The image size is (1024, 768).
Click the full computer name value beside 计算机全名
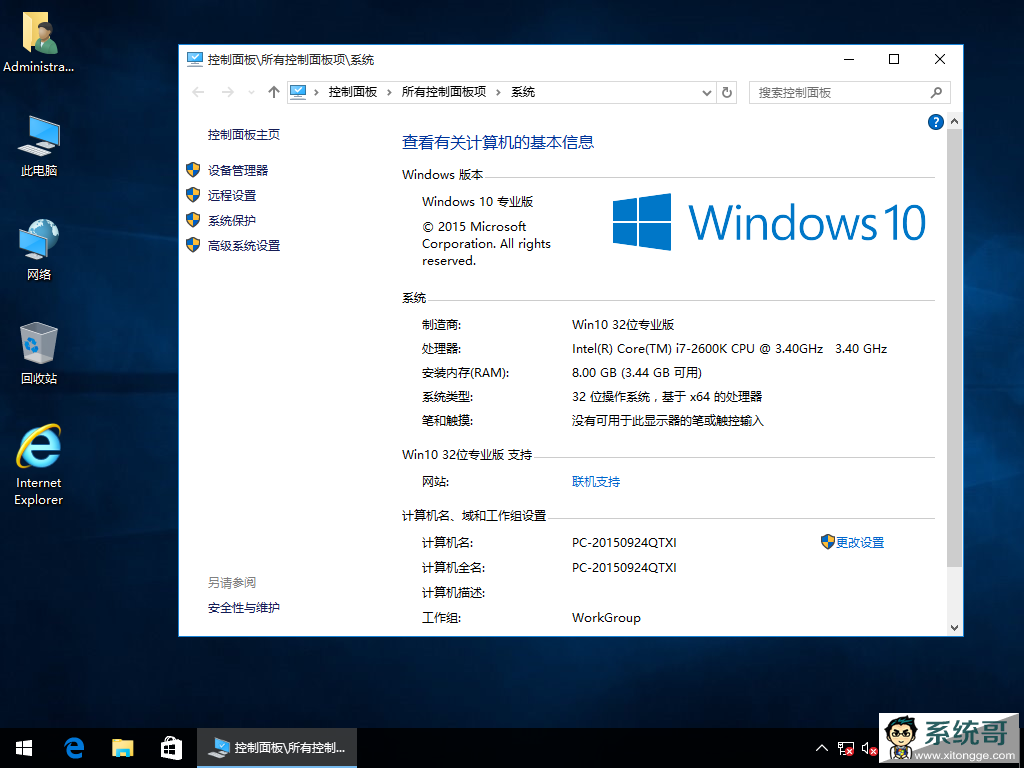point(624,568)
